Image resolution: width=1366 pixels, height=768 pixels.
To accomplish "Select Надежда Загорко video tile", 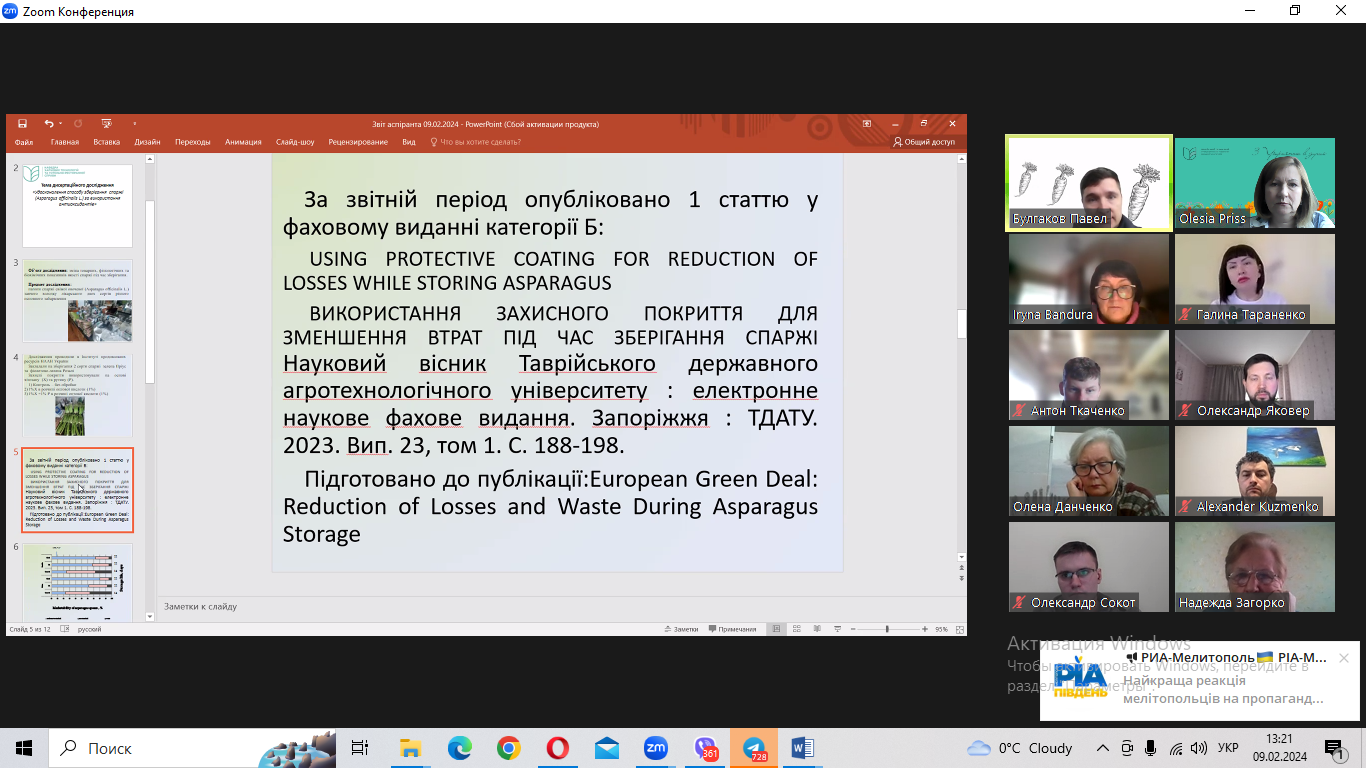I will pyautogui.click(x=1255, y=567).
